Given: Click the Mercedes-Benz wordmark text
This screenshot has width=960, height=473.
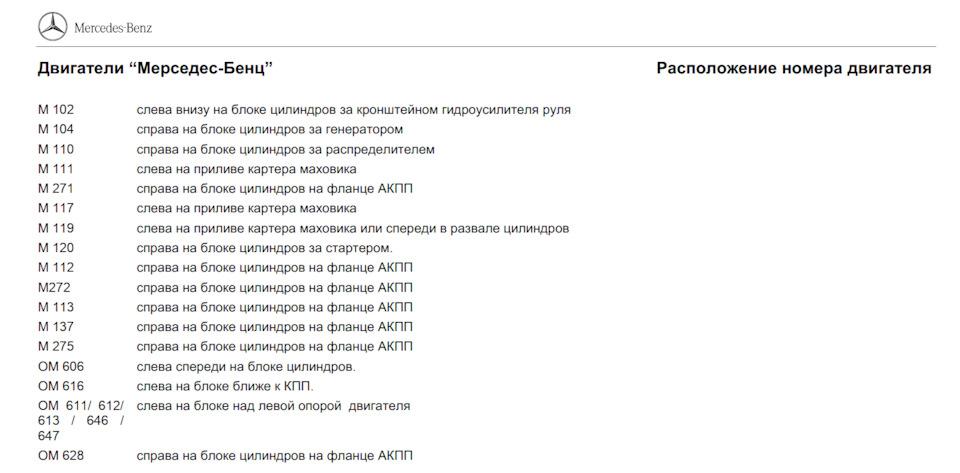Looking at the screenshot, I should (113, 27).
